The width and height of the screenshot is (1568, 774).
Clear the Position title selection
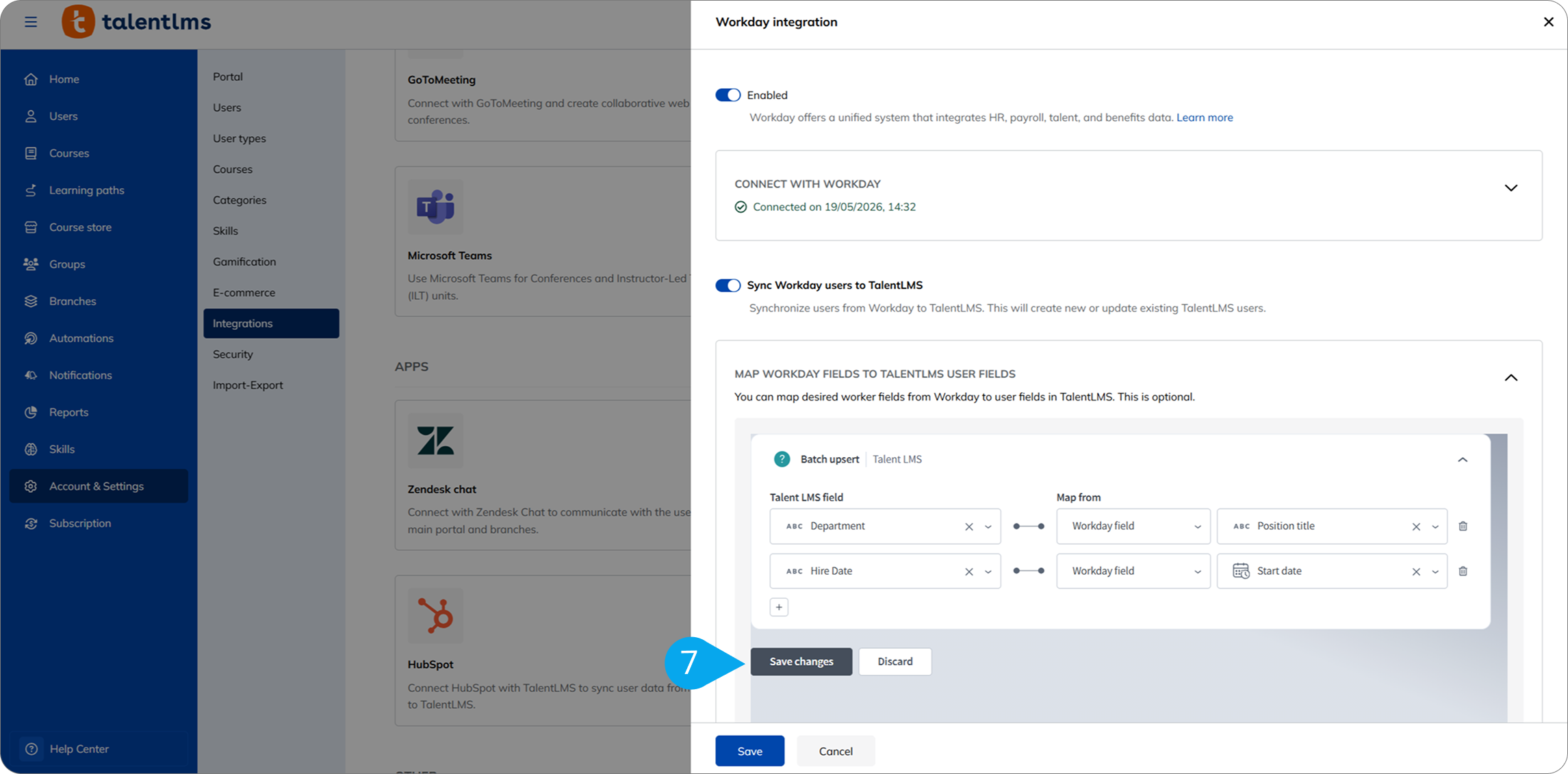coord(1416,527)
